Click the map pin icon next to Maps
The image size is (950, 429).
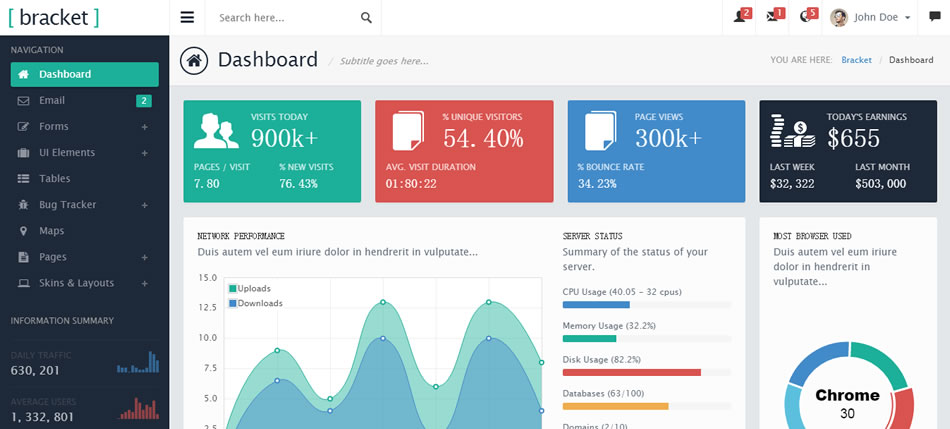click(24, 231)
